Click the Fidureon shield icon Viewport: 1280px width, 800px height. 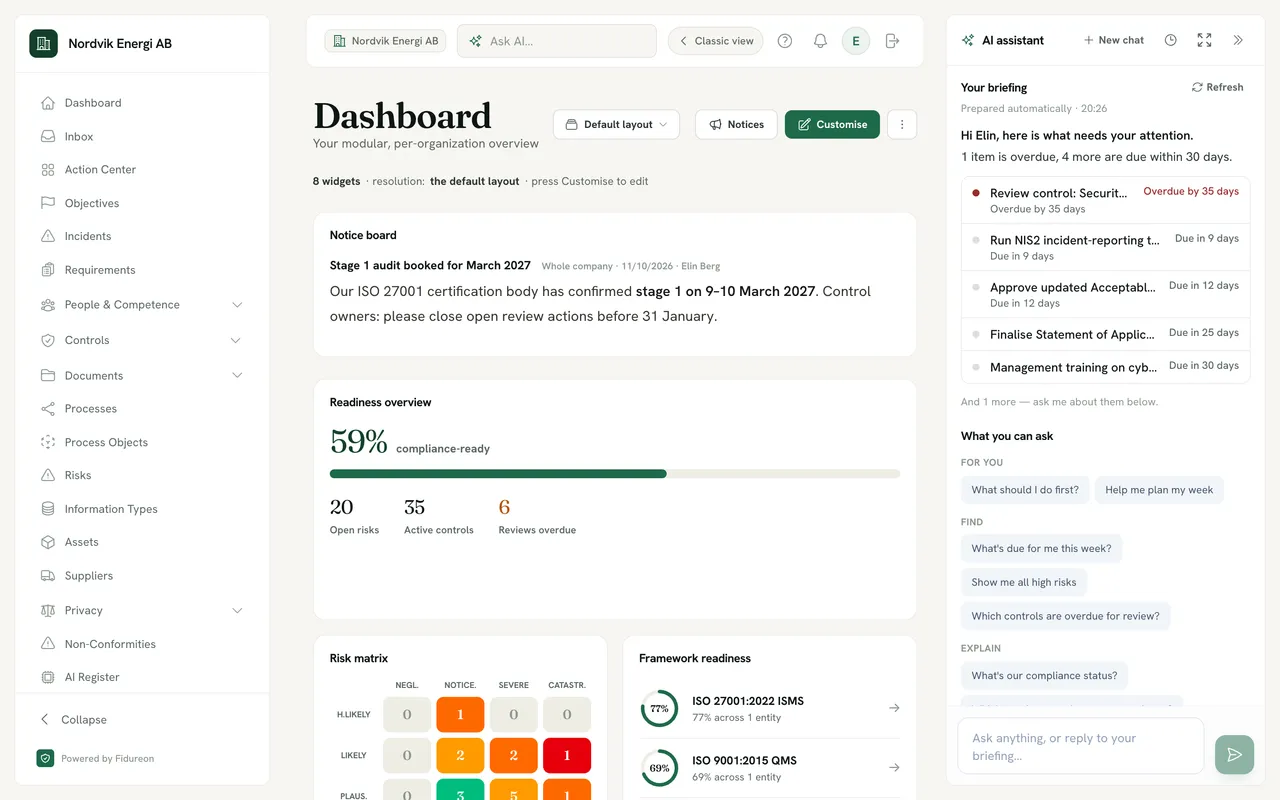pyautogui.click(x=45, y=758)
